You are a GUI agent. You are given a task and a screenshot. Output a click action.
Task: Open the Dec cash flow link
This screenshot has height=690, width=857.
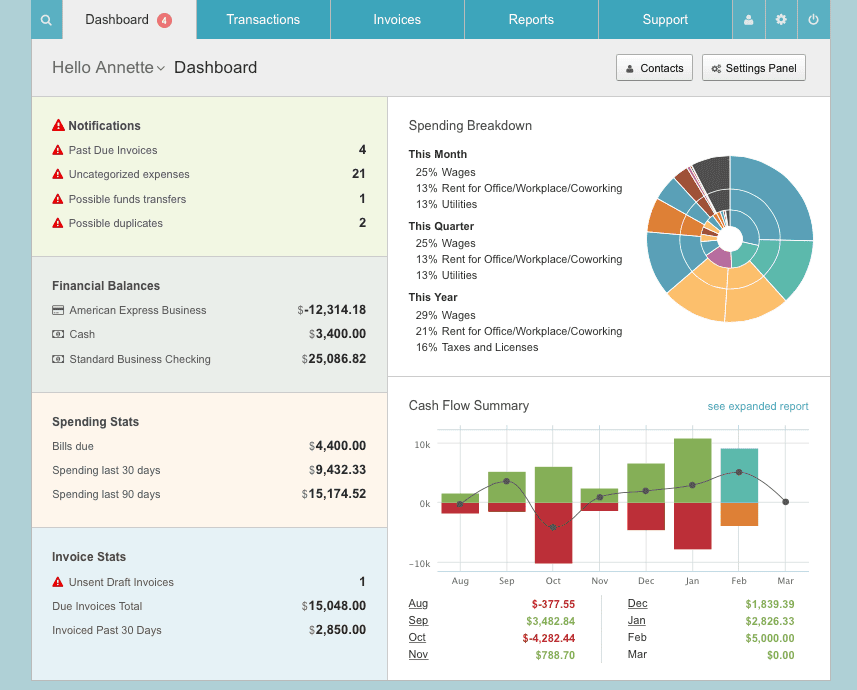tap(637, 603)
